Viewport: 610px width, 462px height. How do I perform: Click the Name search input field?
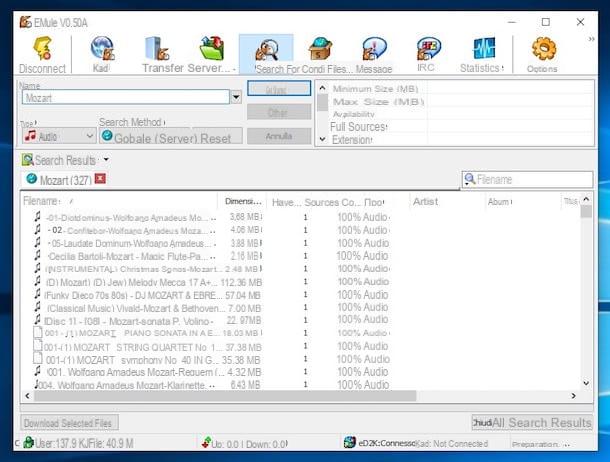(126, 97)
